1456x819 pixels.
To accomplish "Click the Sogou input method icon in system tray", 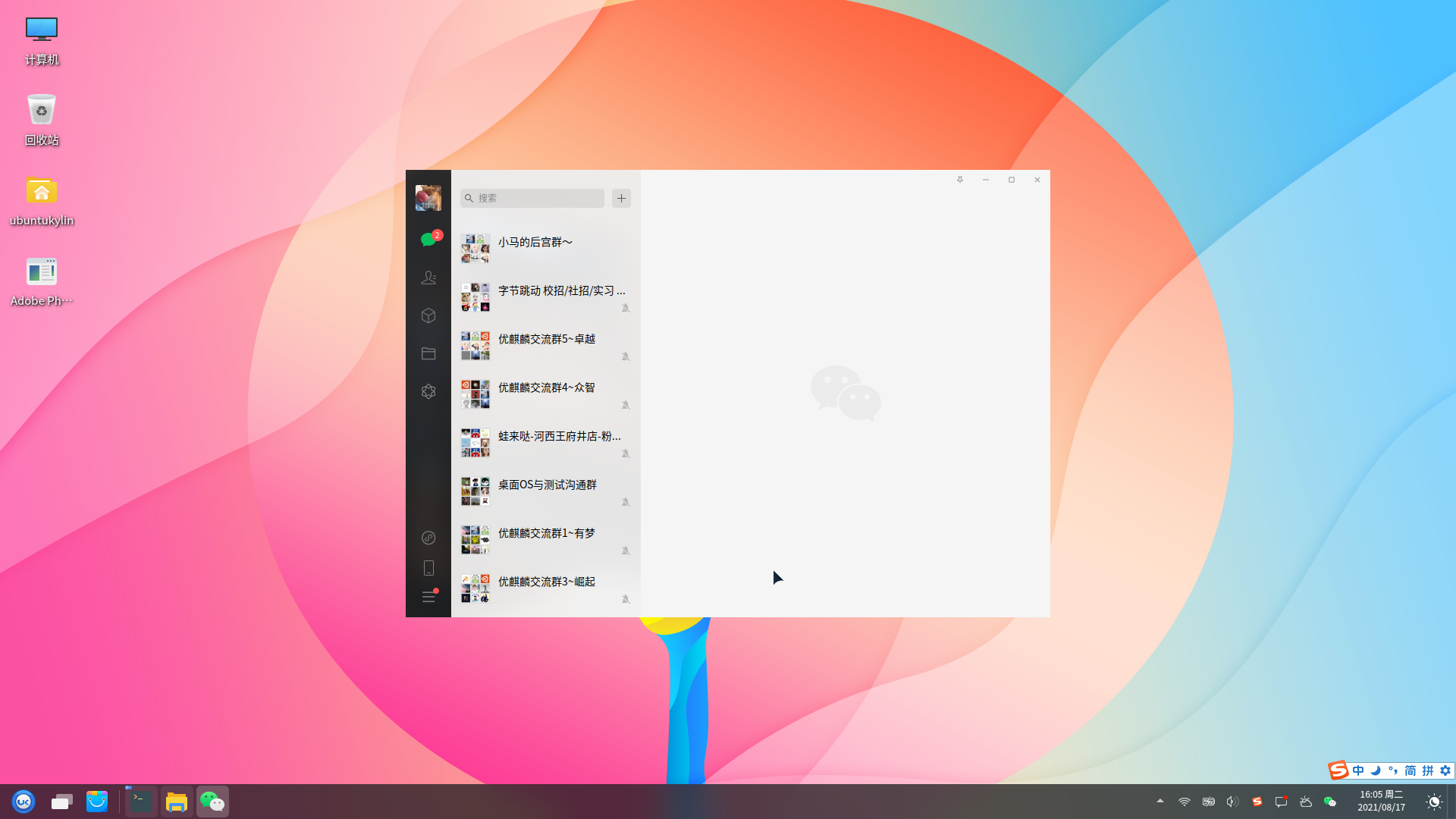I will 1258,801.
